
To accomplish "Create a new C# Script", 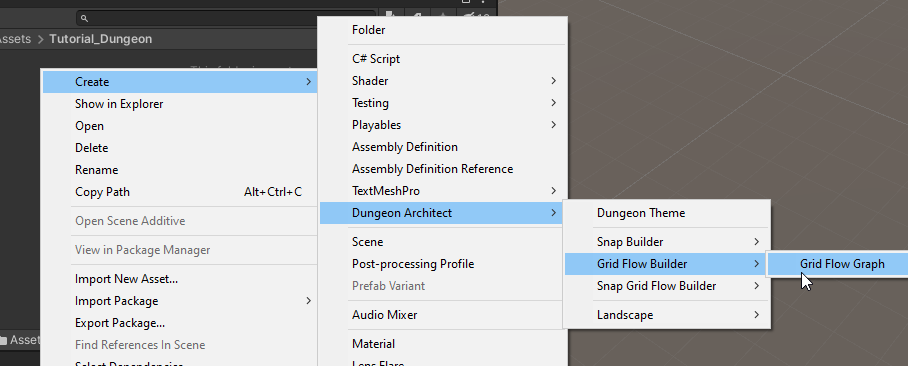I will pos(442,58).
